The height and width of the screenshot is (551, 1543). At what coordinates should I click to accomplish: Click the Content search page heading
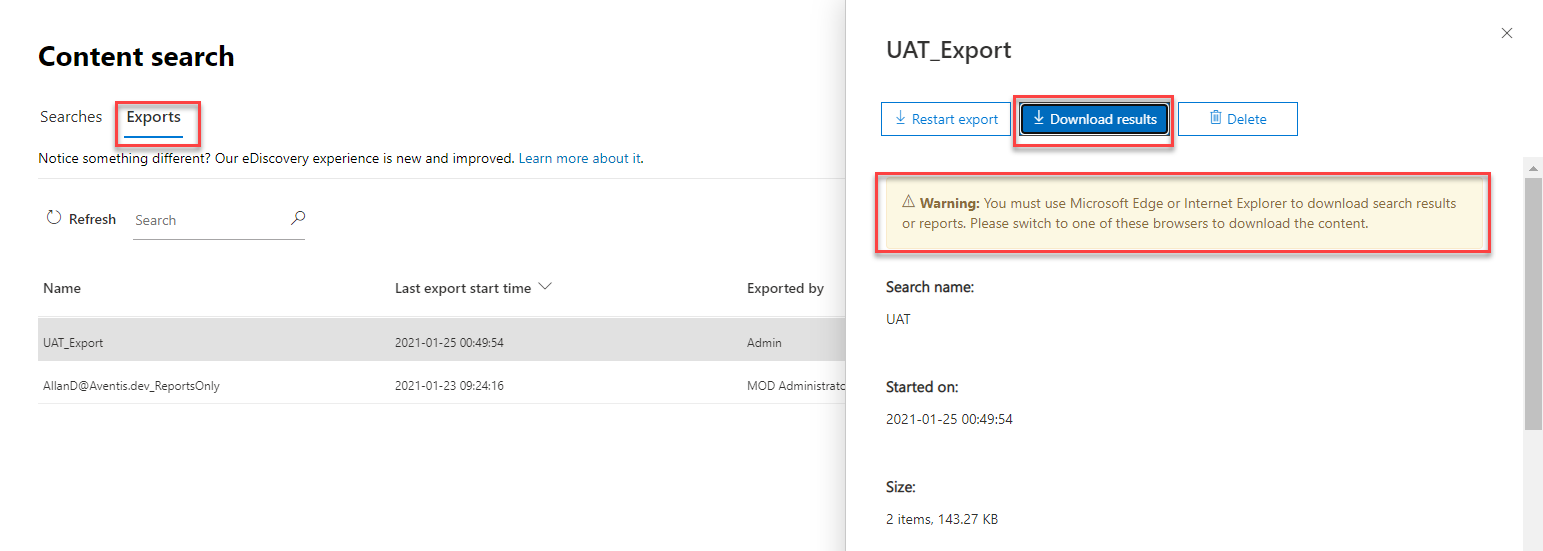pos(136,57)
